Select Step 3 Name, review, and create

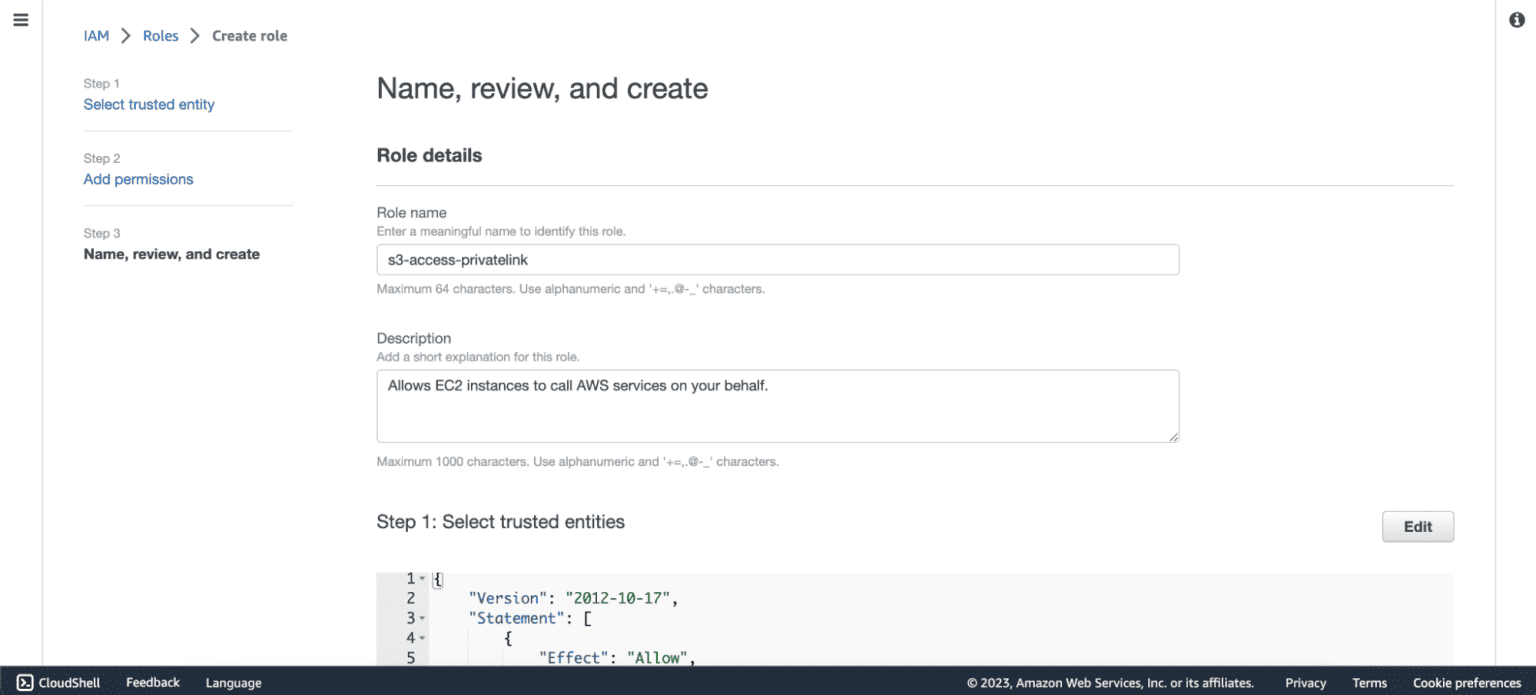pos(171,254)
